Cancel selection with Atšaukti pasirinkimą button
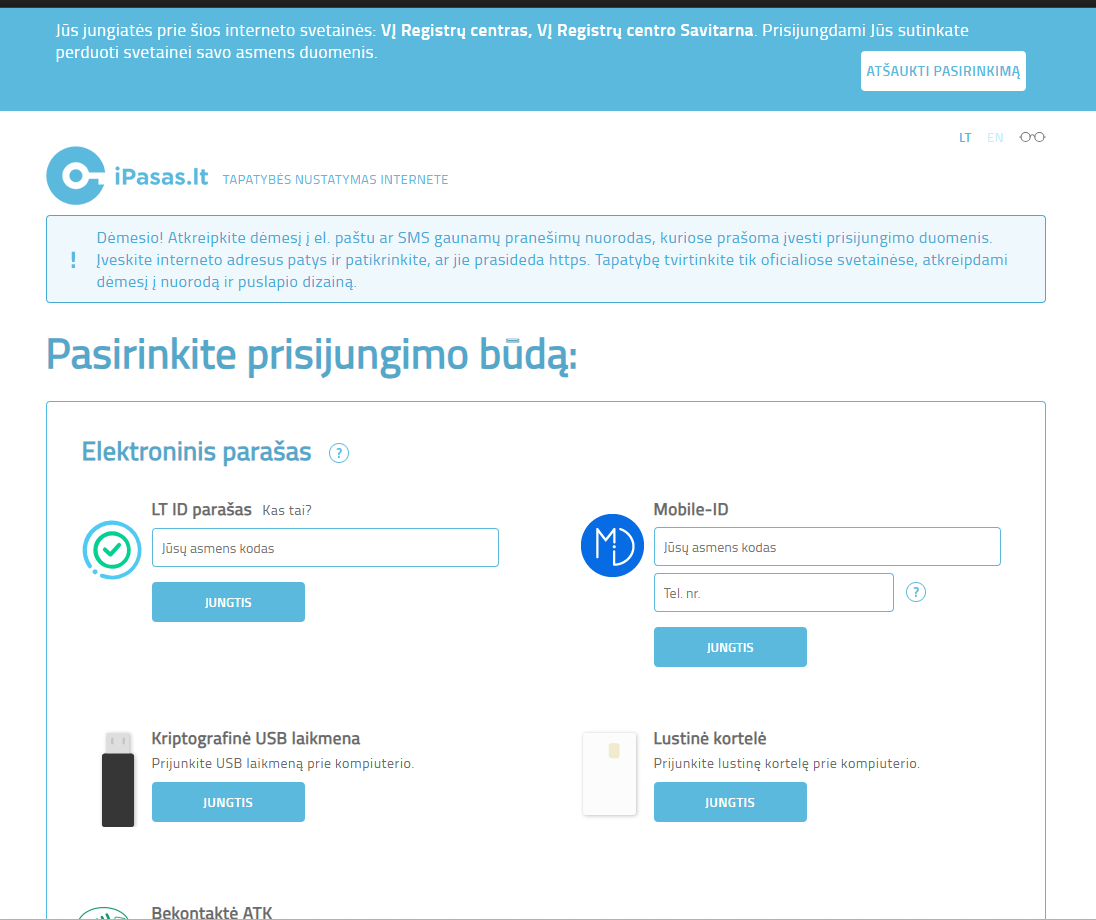1096x920 pixels. [943, 71]
